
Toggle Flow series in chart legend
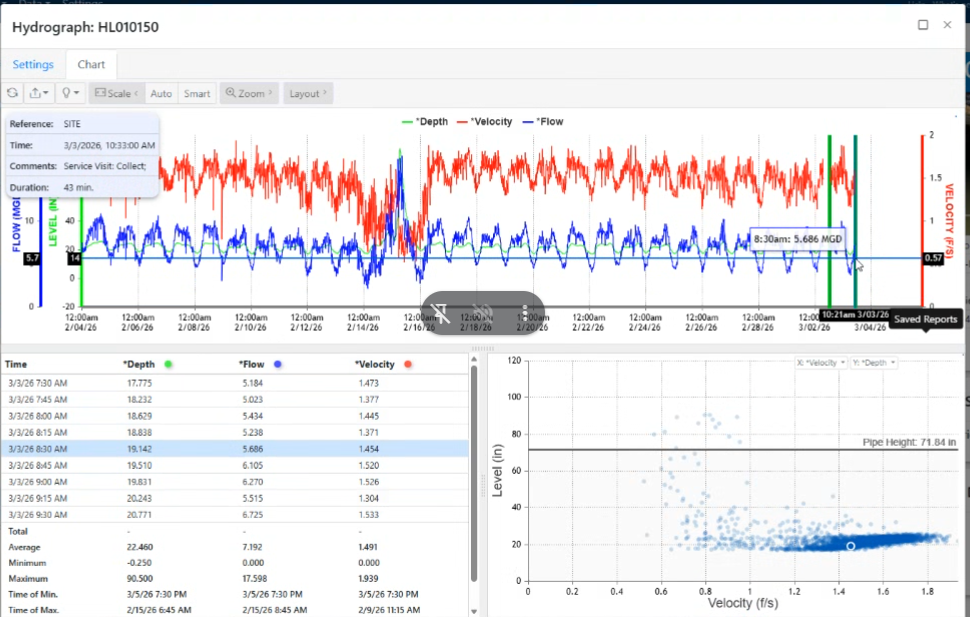(544, 122)
